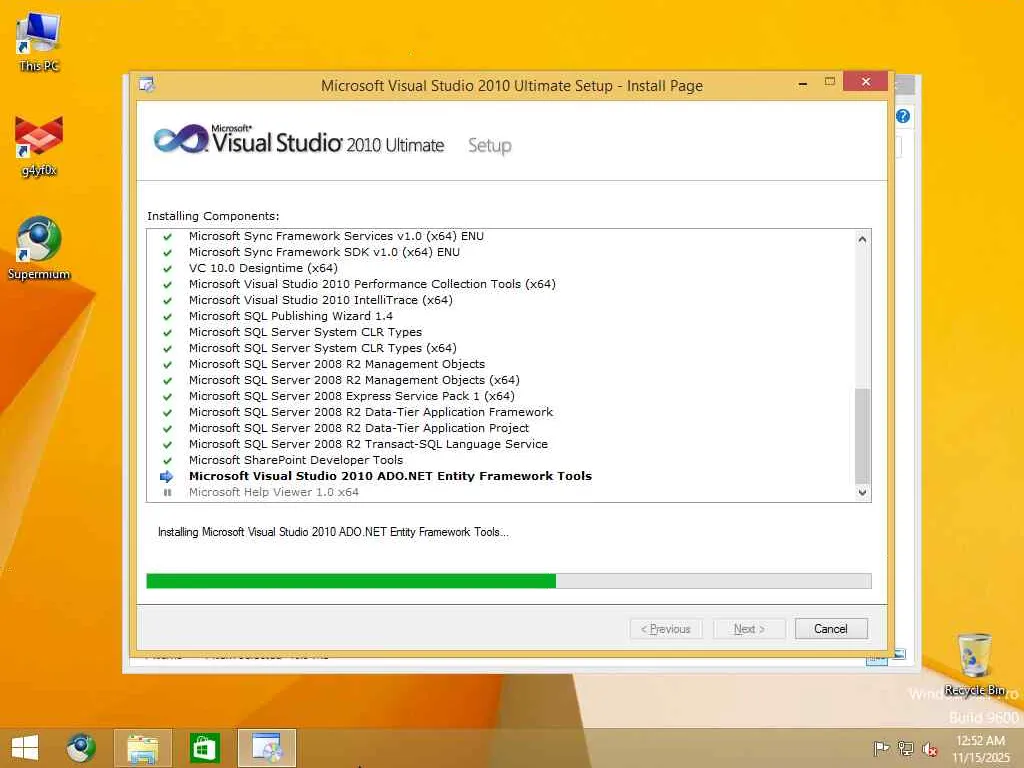
Task: Select Data-Tier Application Framework row
Action: (x=371, y=412)
